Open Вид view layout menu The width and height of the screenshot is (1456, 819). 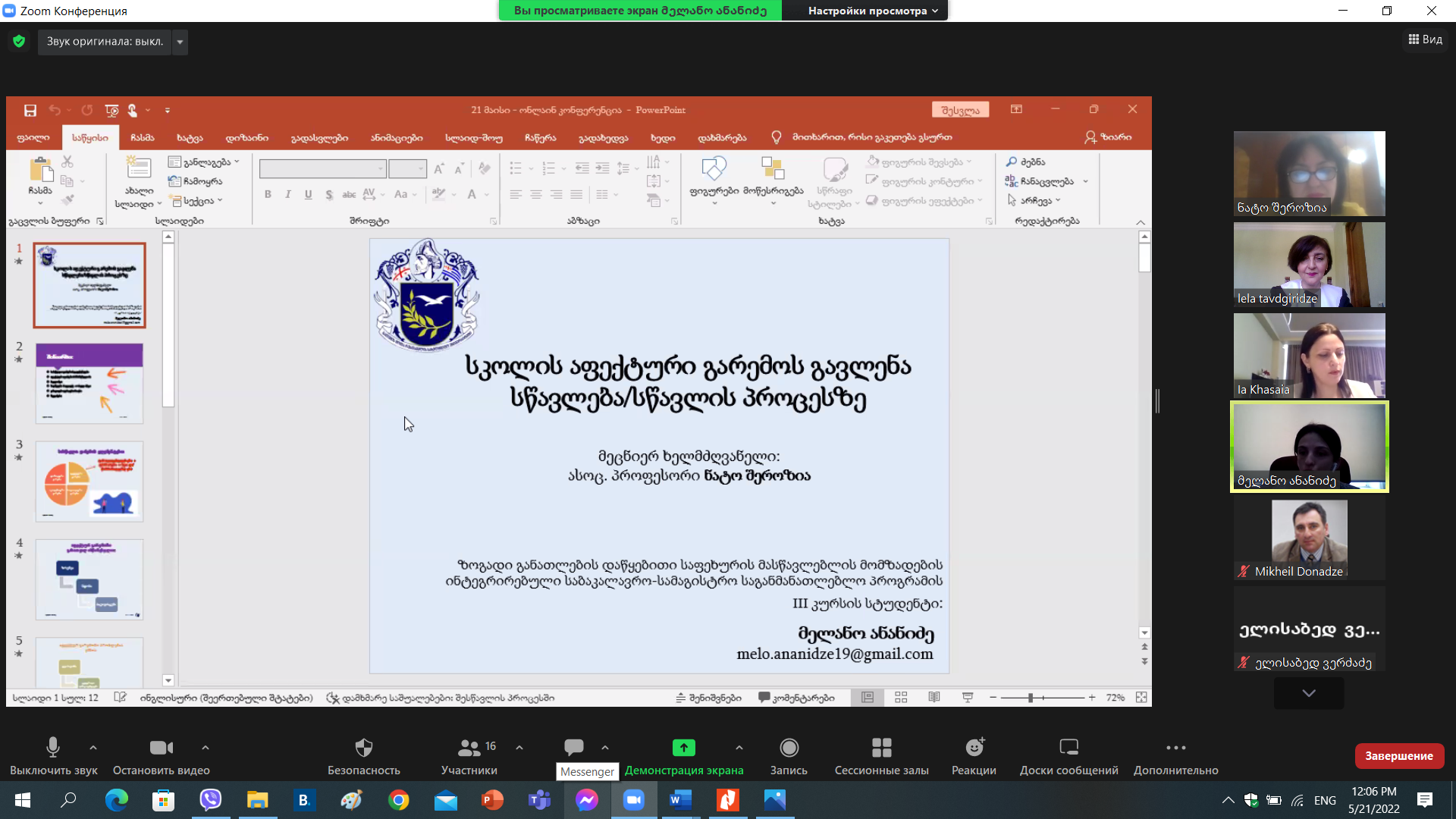1426,39
